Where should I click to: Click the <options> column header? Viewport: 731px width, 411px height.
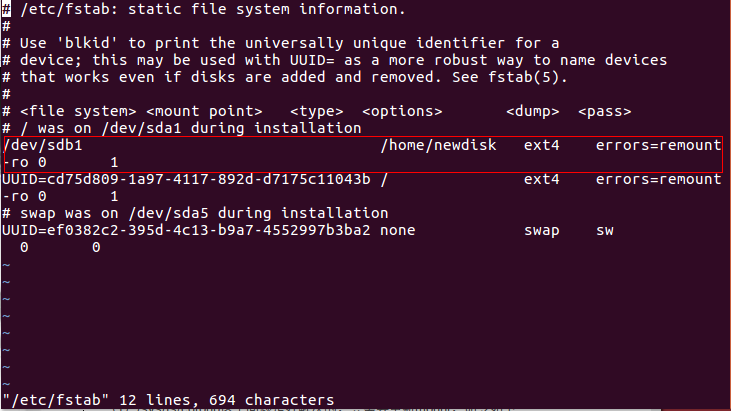(x=402, y=111)
